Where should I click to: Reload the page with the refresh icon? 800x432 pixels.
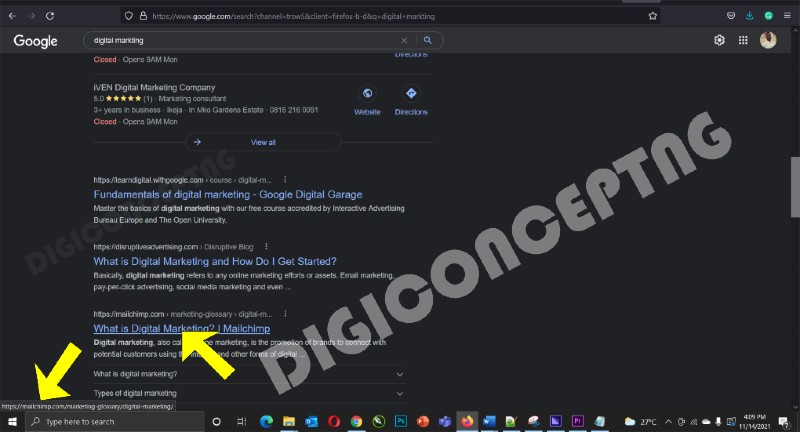click(x=49, y=16)
